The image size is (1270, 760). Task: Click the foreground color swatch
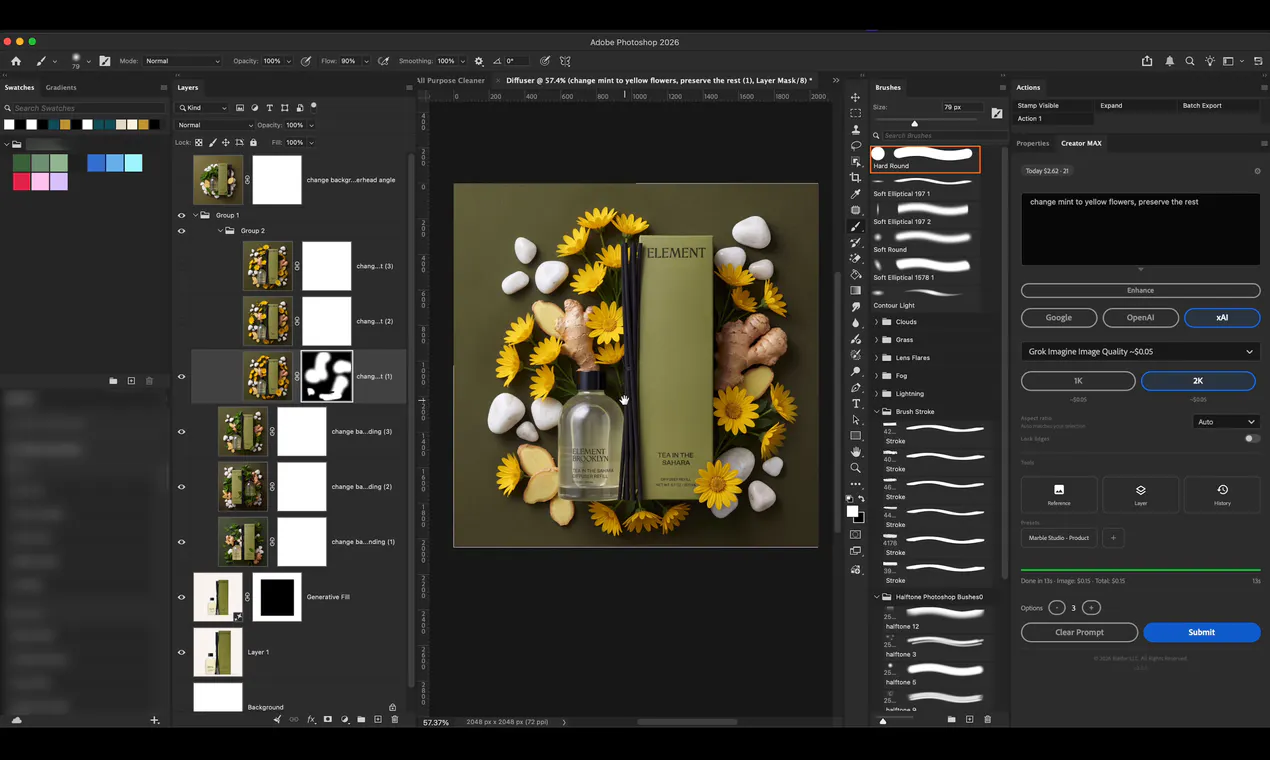(852, 512)
